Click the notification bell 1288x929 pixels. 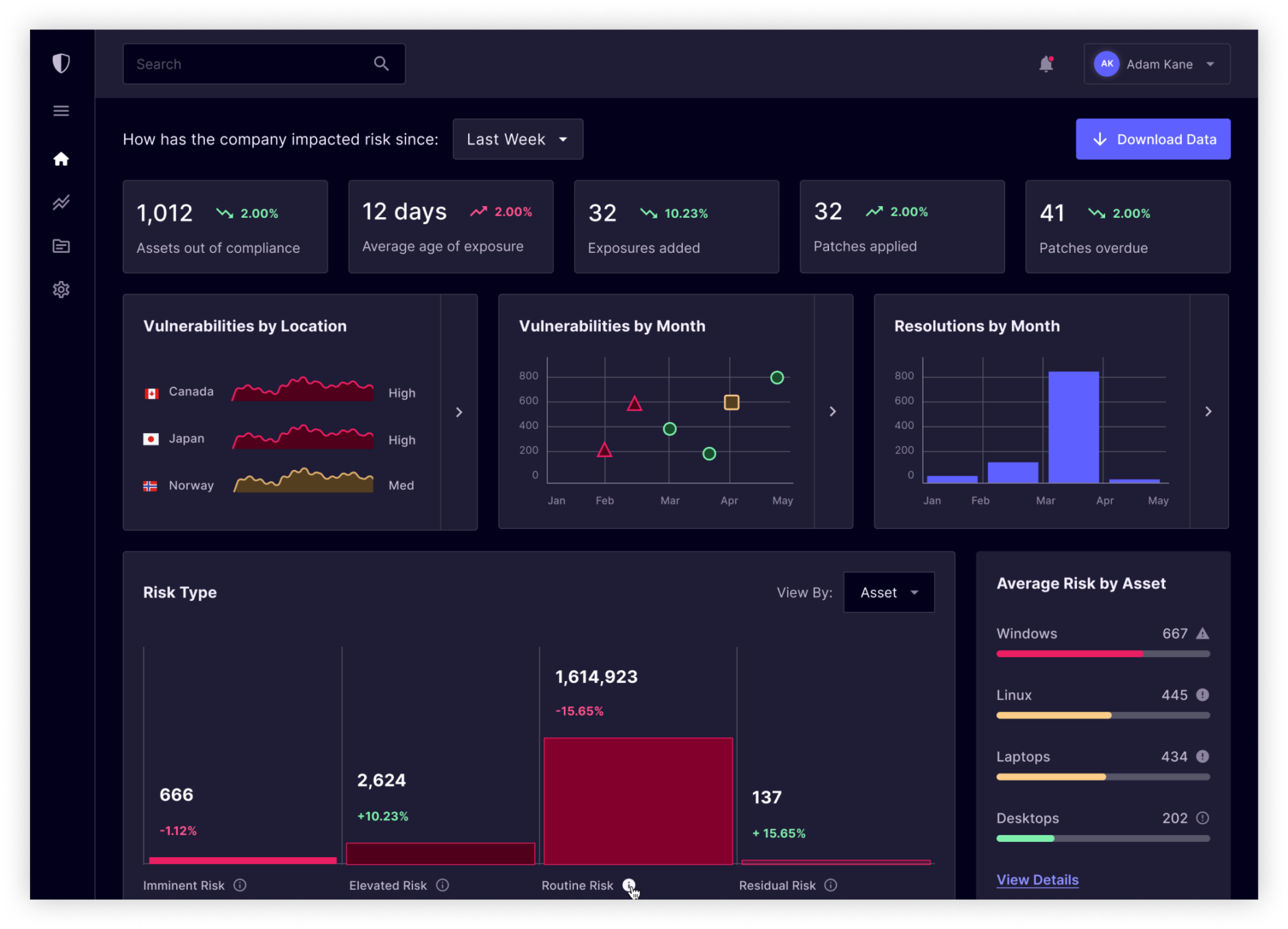[x=1046, y=64]
